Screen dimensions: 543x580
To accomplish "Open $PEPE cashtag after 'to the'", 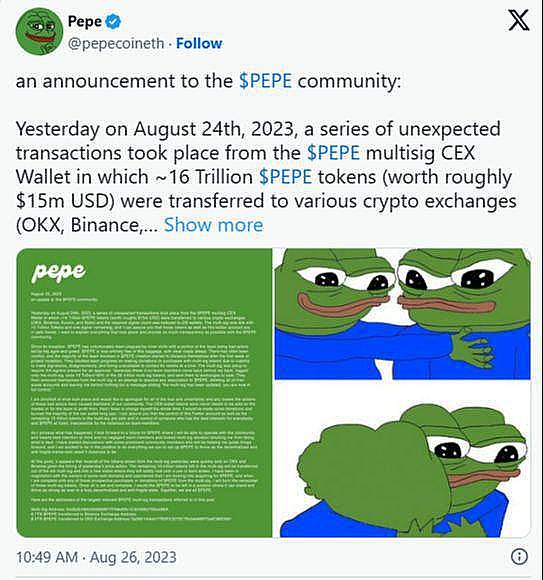I will (x=266, y=81).
